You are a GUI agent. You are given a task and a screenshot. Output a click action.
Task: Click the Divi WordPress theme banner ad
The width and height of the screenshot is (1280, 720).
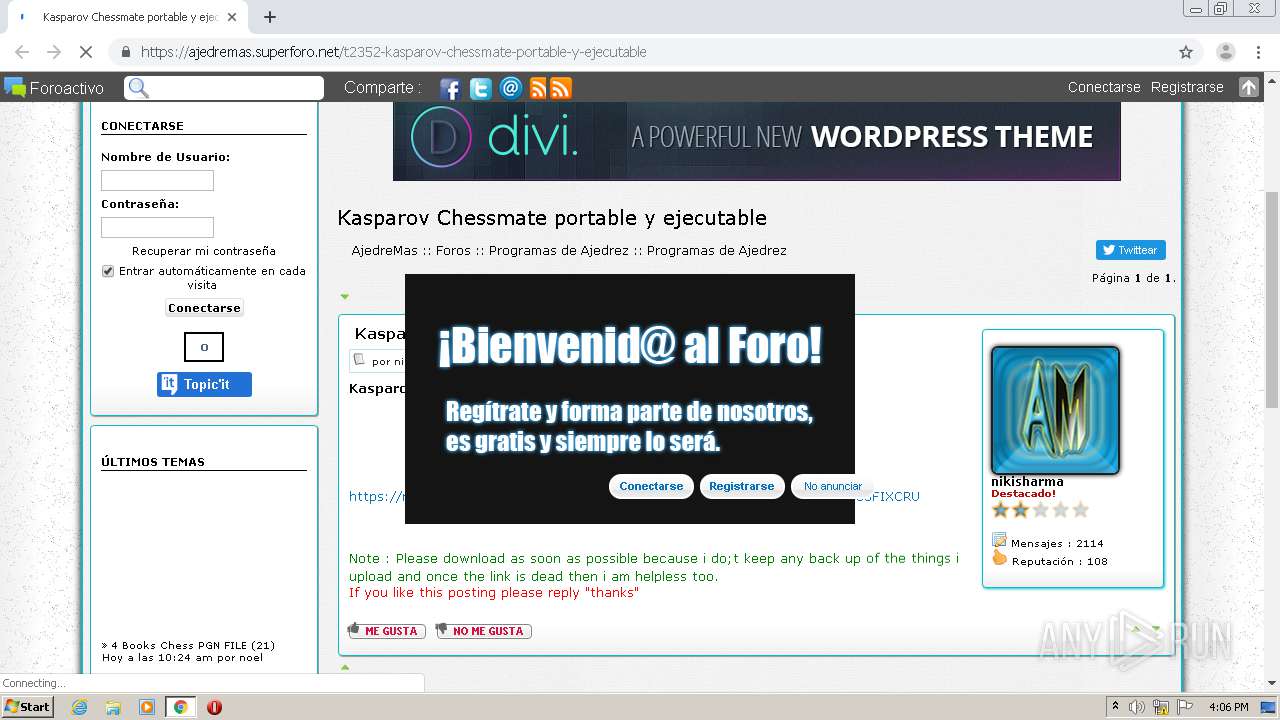click(x=756, y=141)
